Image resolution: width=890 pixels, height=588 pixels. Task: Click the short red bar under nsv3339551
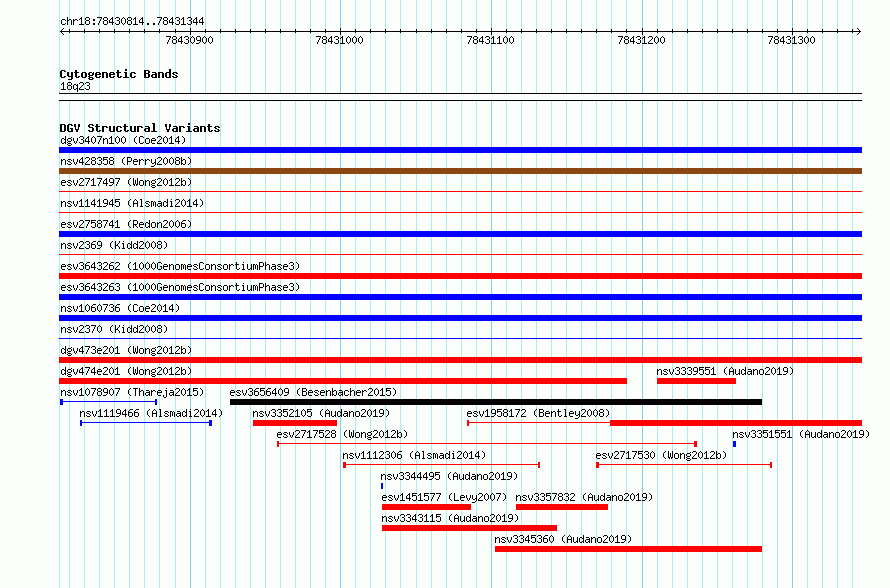(696, 381)
